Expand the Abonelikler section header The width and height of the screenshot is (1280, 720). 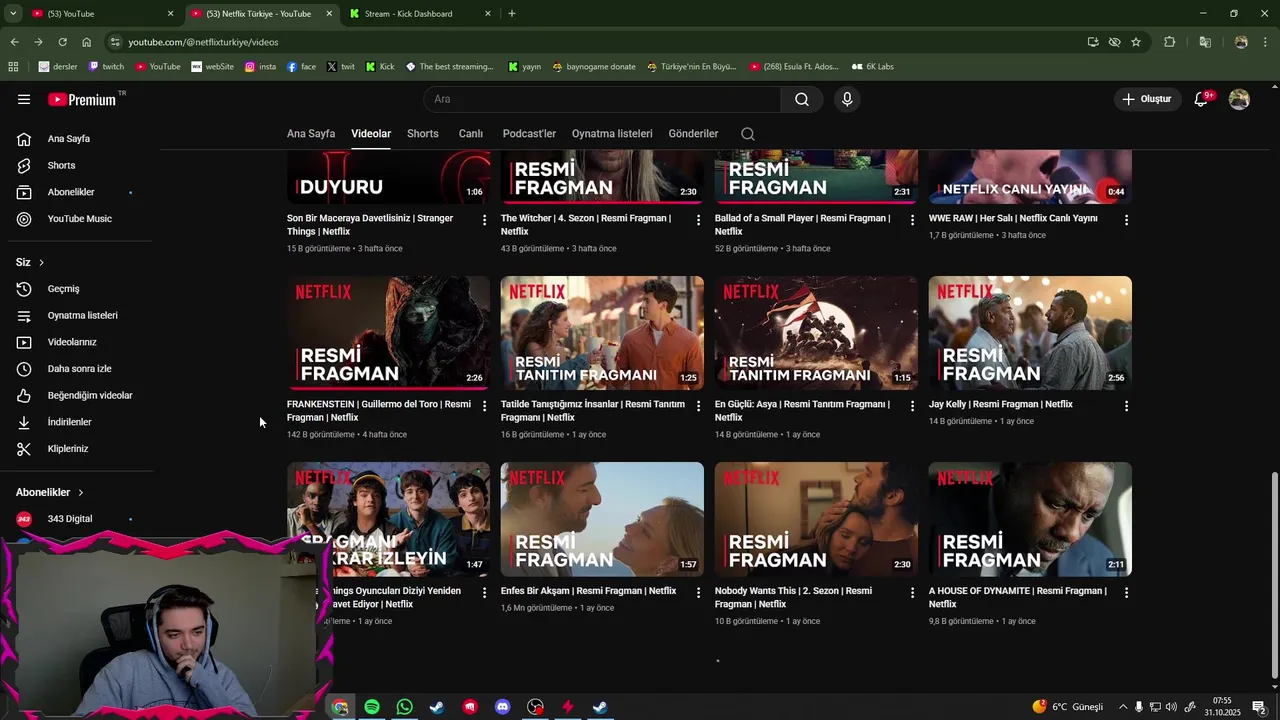[x=50, y=492]
